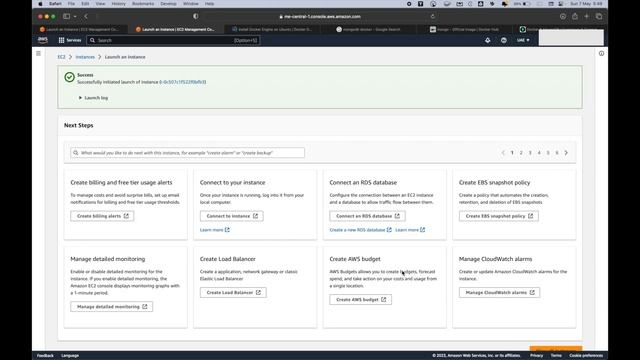Viewport: 640px width, 360px height.
Task: Switch to the Docker Hub image tab
Action: pos(464,29)
